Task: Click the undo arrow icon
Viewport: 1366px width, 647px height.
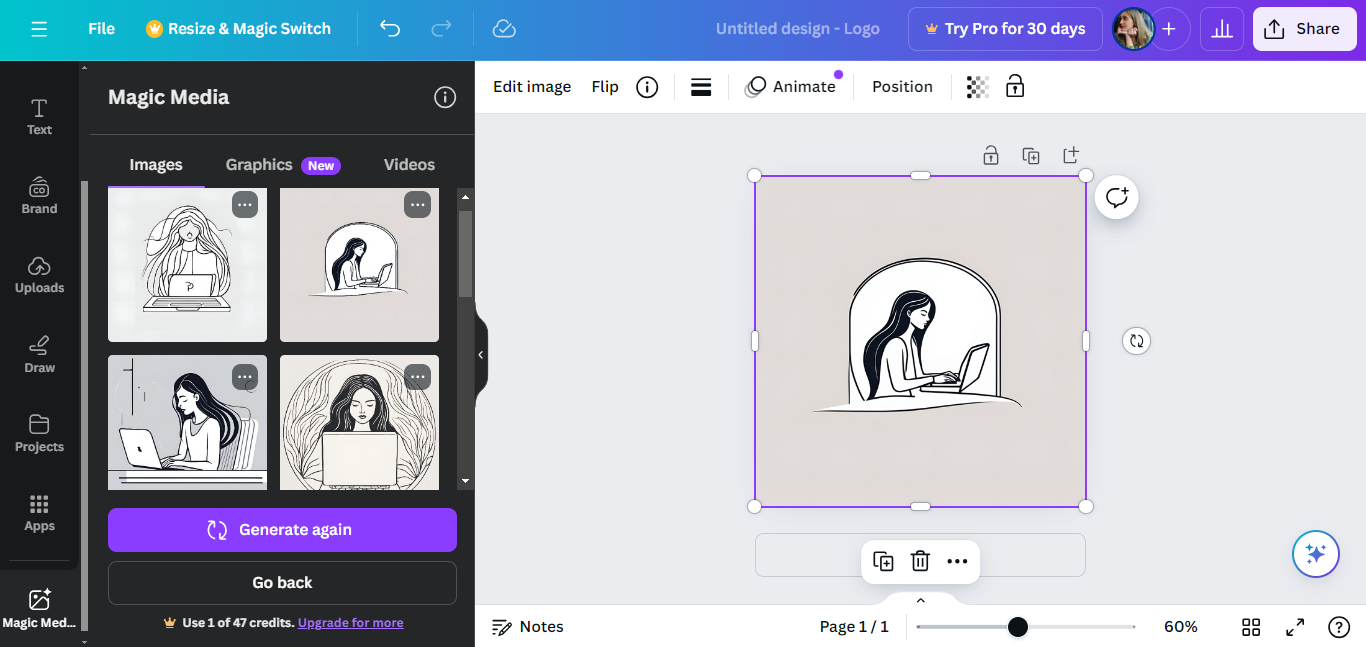Action: pyautogui.click(x=390, y=29)
